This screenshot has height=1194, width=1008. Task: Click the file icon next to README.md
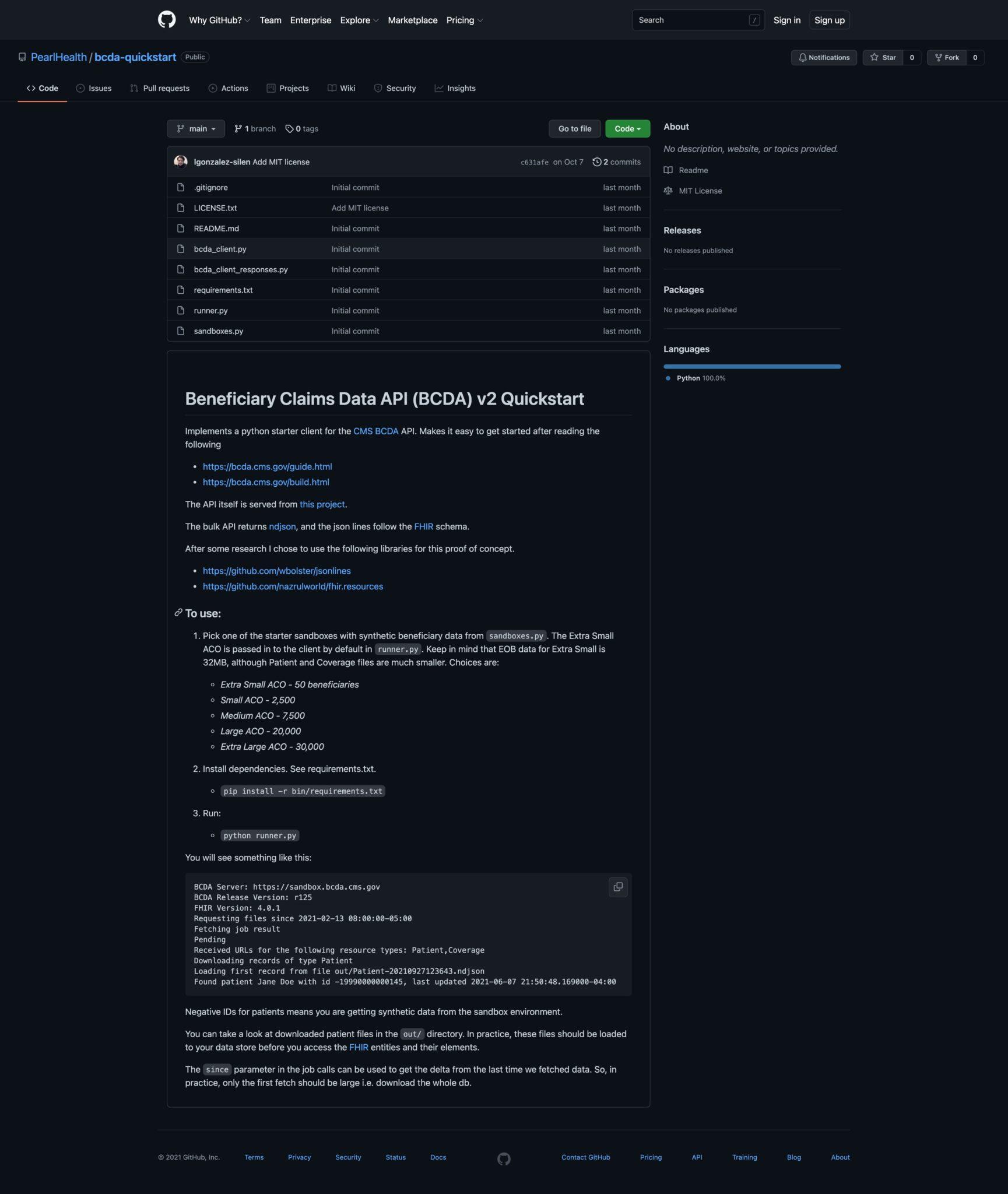tap(181, 229)
